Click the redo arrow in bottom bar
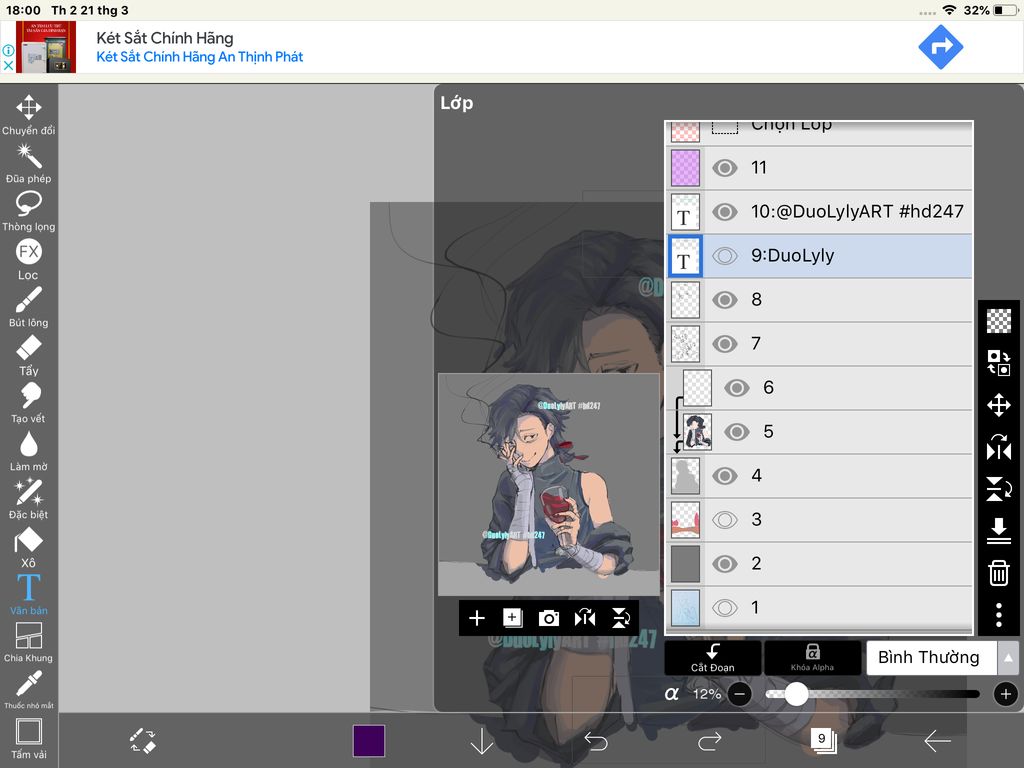1024x768 pixels. click(709, 741)
